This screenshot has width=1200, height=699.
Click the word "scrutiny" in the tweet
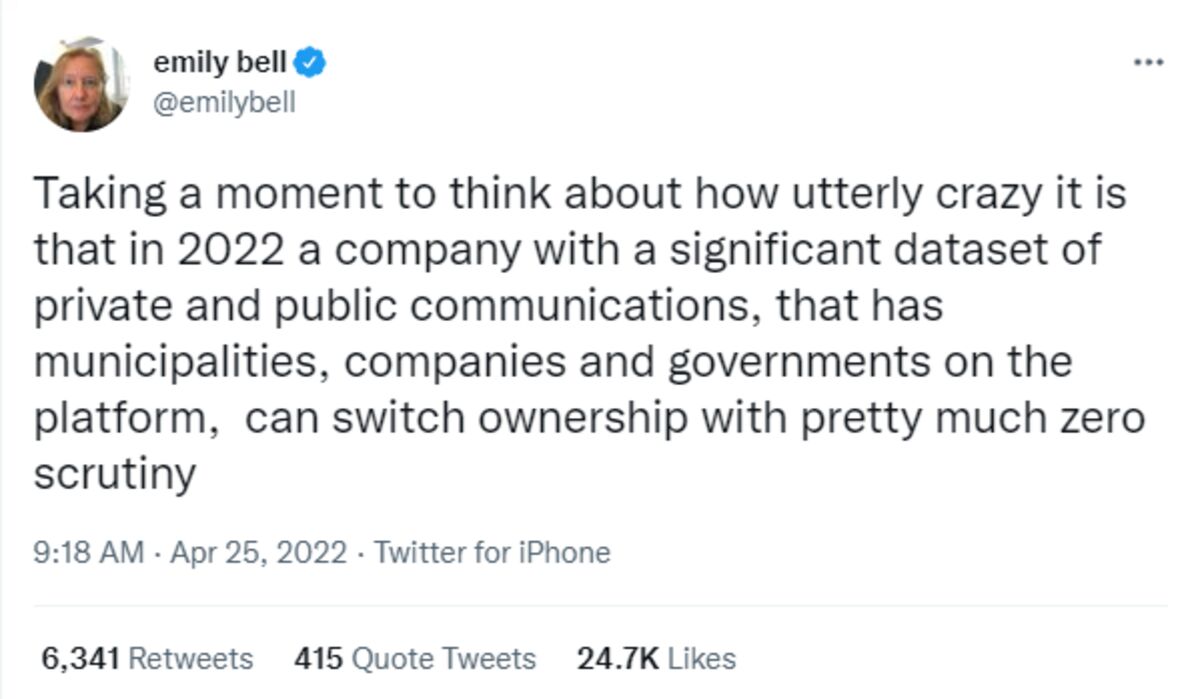click(x=114, y=473)
